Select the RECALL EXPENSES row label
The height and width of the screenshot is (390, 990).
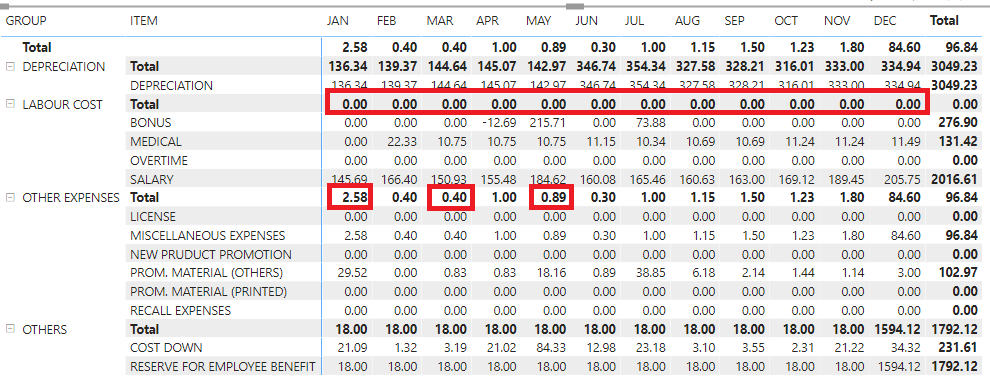(x=180, y=310)
